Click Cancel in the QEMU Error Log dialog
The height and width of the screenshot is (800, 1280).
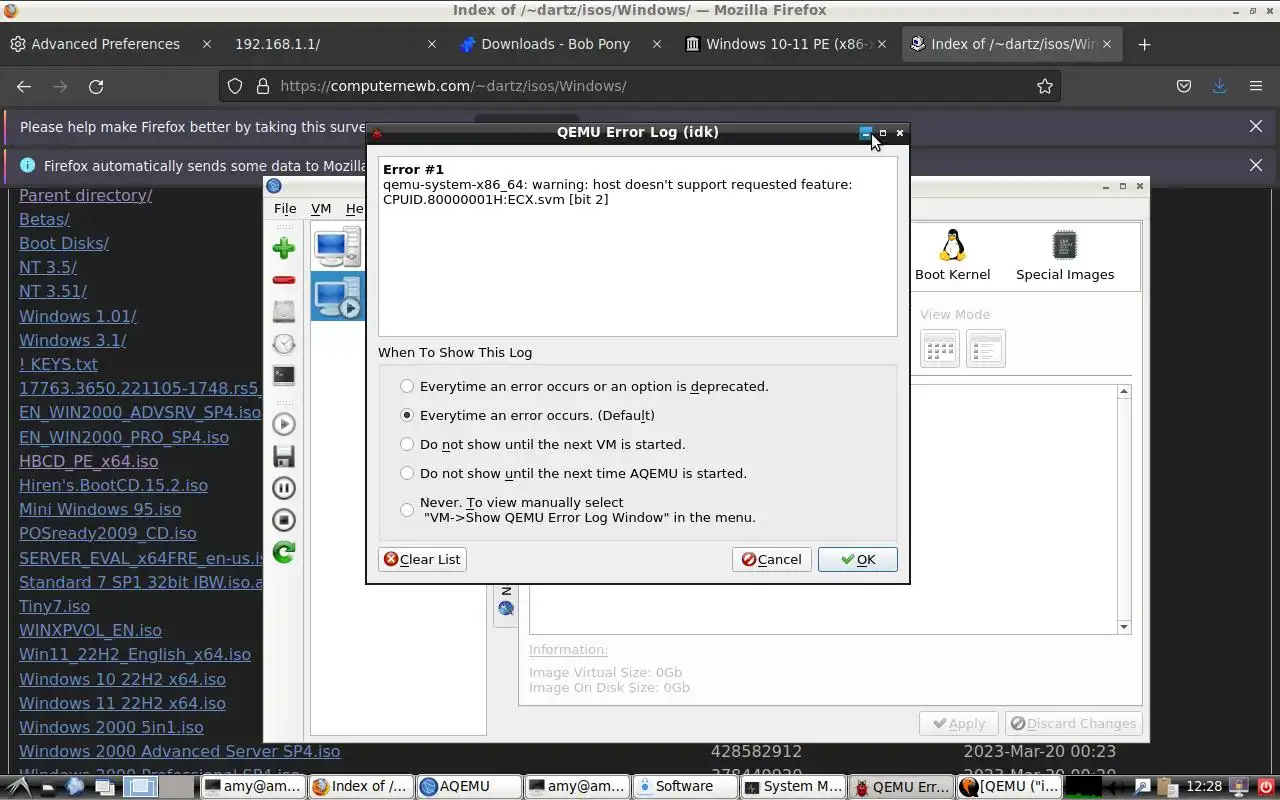771,559
